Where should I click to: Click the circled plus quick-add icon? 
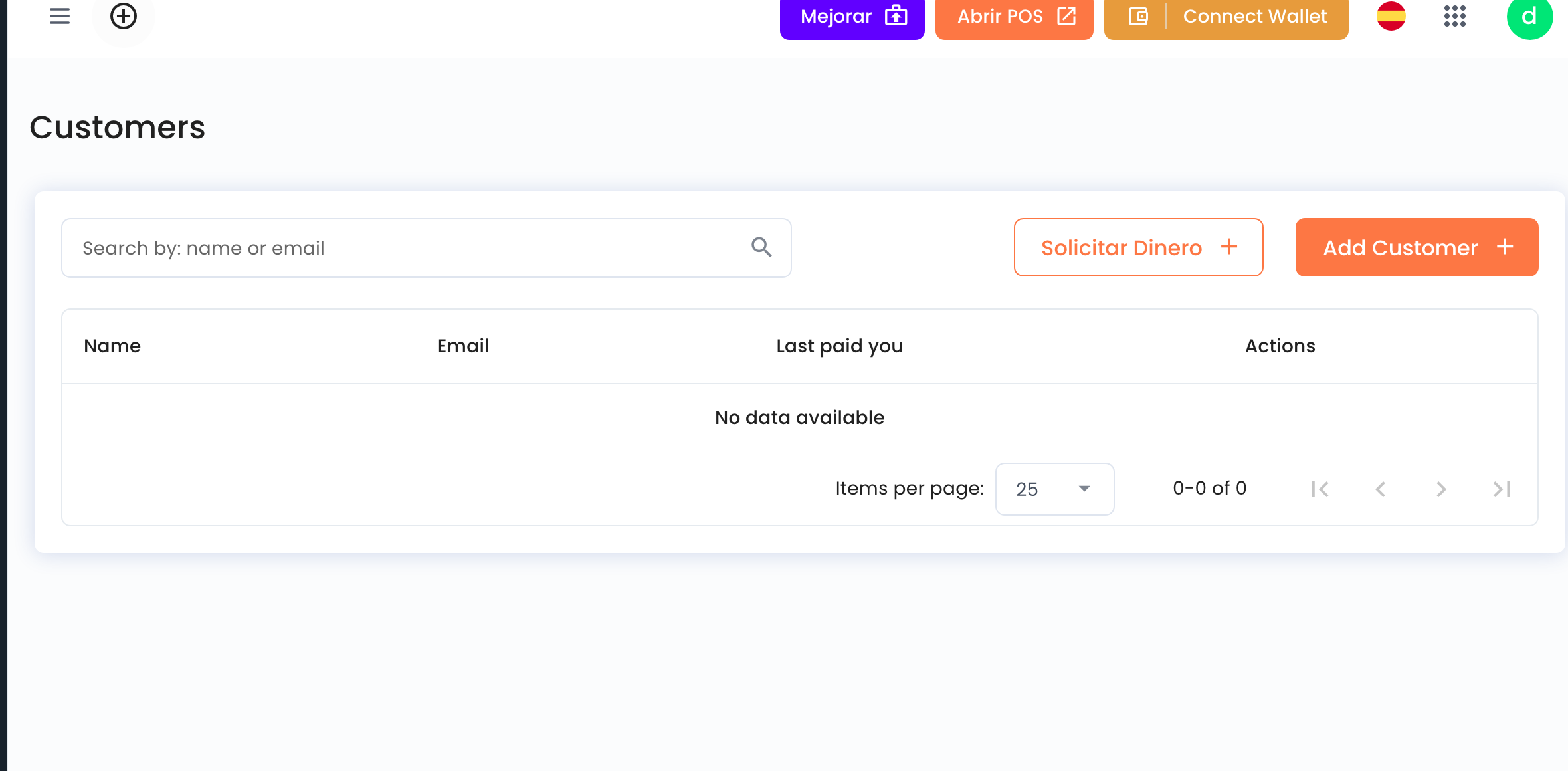[x=124, y=16]
